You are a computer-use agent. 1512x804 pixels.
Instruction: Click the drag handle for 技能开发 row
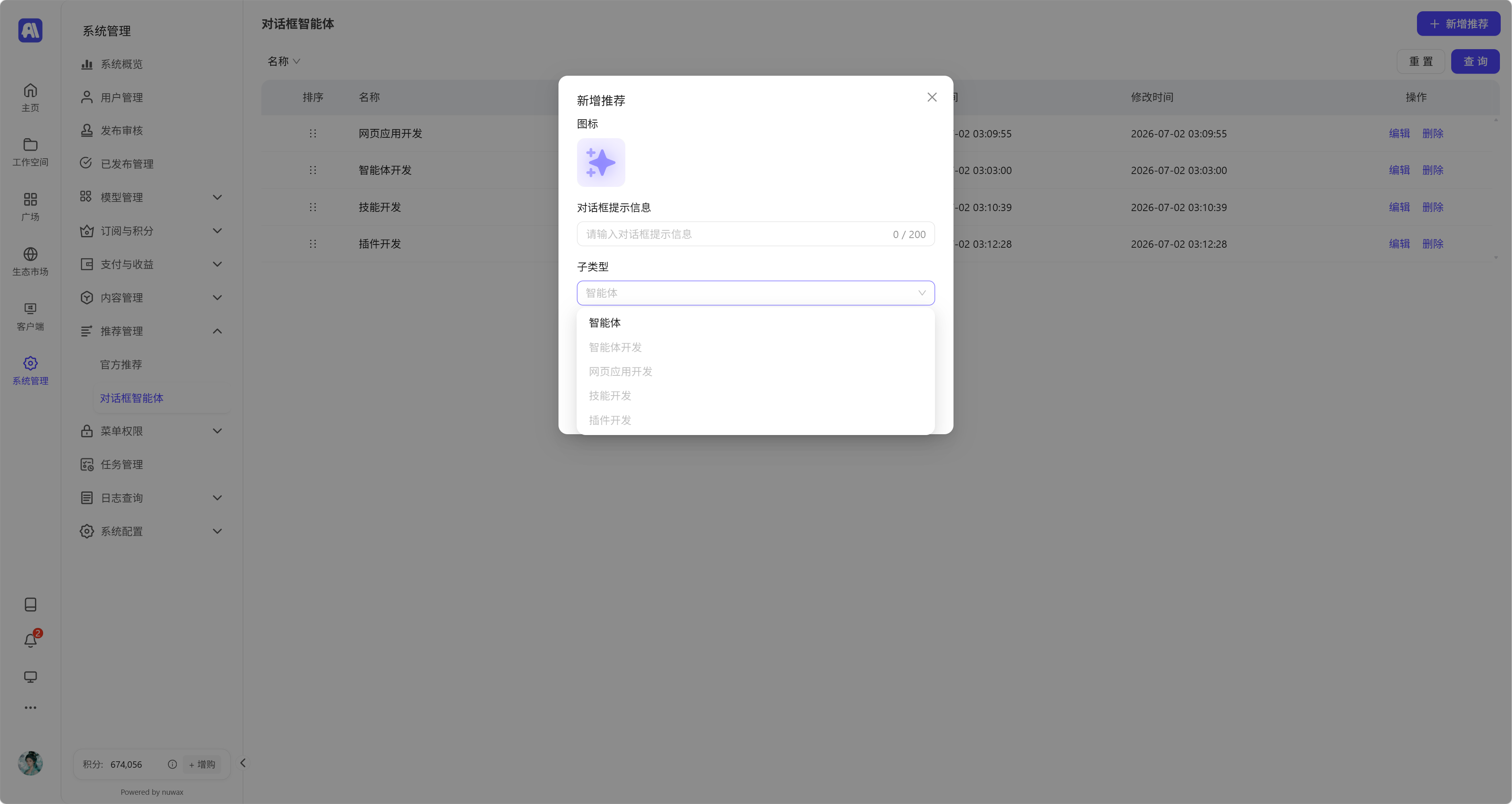[x=313, y=207]
